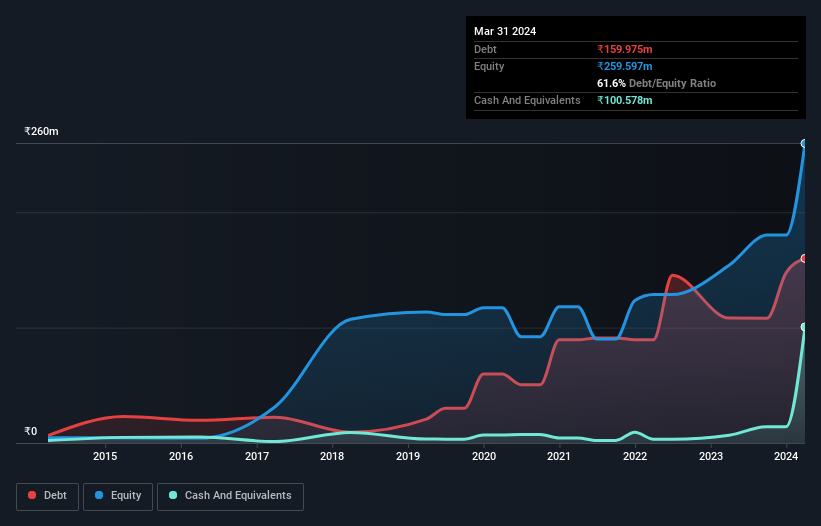
Task: Click the 2023 x-axis label
Action: point(711,456)
